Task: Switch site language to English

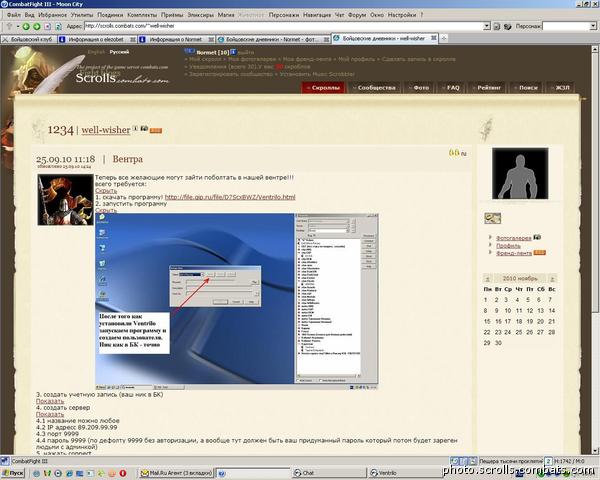Action: point(96,52)
